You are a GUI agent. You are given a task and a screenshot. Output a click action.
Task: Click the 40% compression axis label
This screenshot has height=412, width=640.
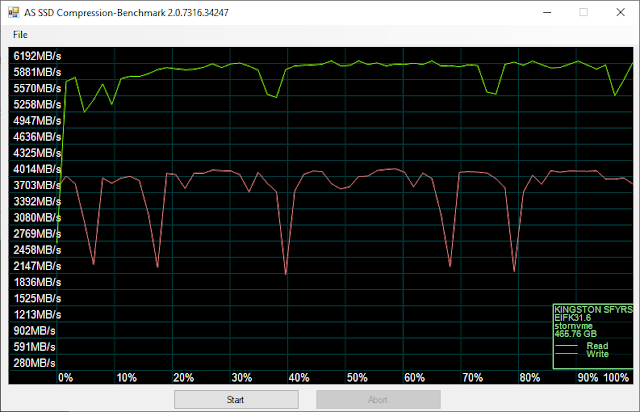click(299, 378)
